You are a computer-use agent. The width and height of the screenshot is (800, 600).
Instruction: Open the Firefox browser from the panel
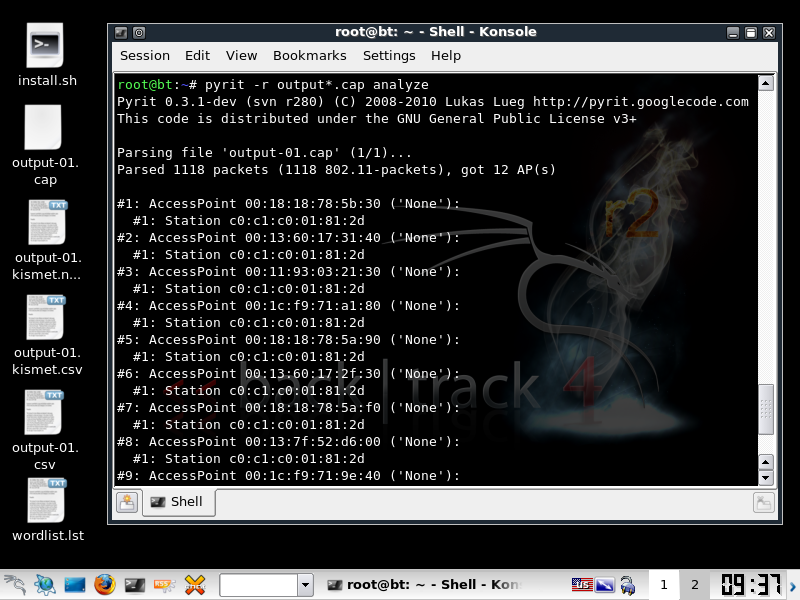click(x=105, y=584)
